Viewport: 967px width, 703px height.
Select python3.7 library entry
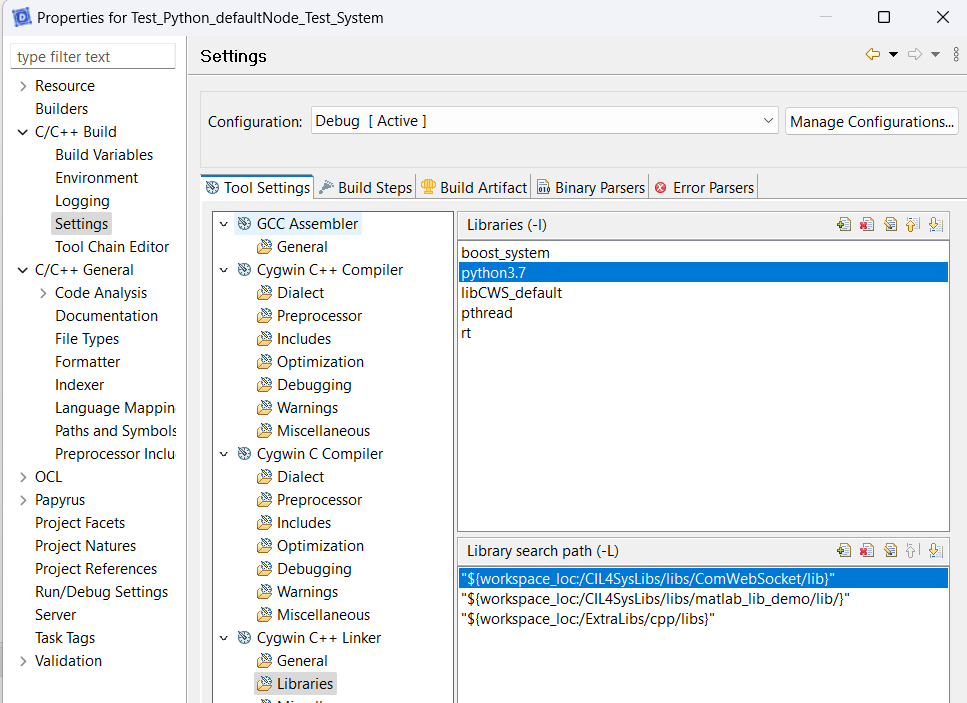(x=703, y=273)
